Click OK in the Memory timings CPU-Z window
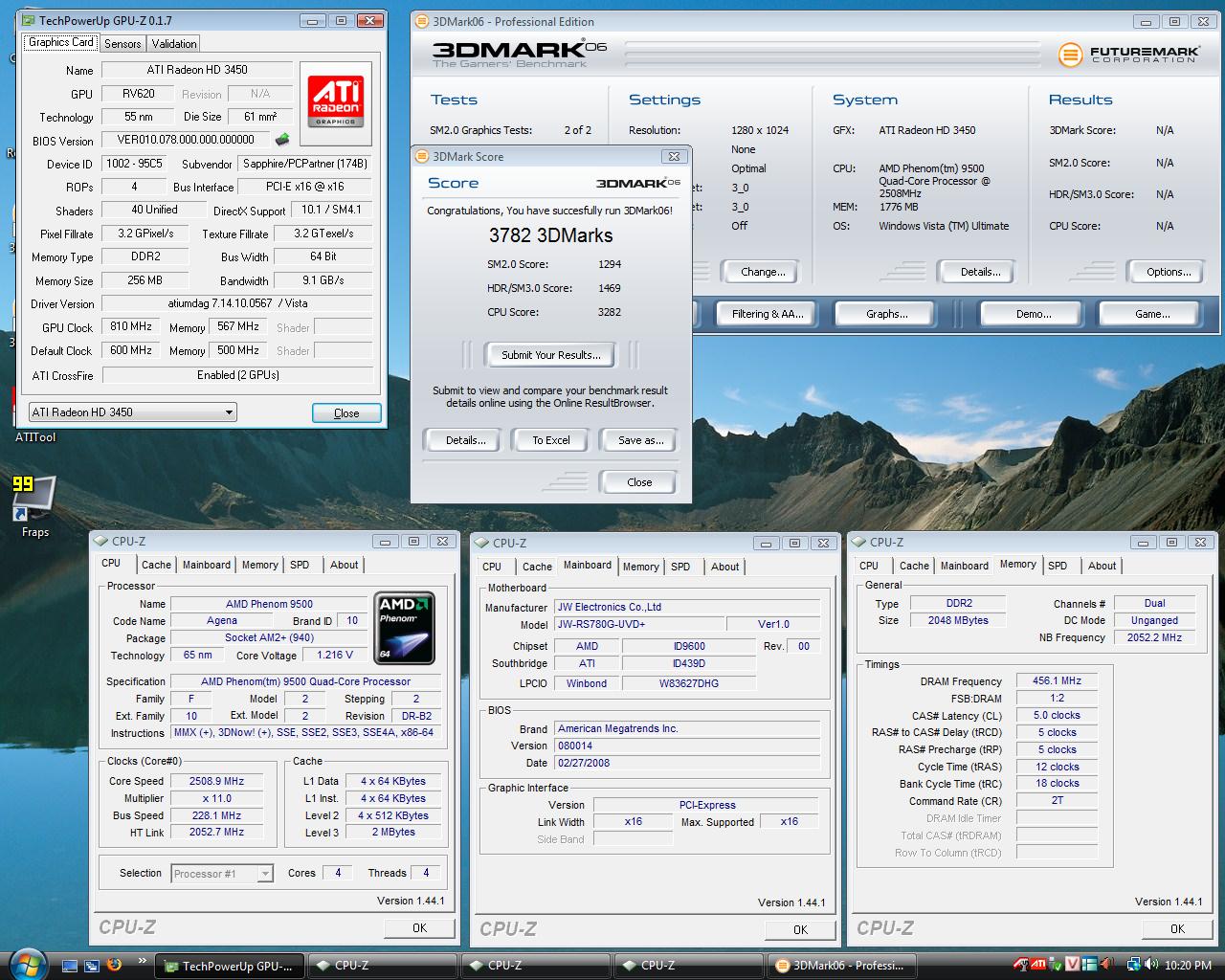This screenshot has width=1225, height=980. click(x=1177, y=928)
